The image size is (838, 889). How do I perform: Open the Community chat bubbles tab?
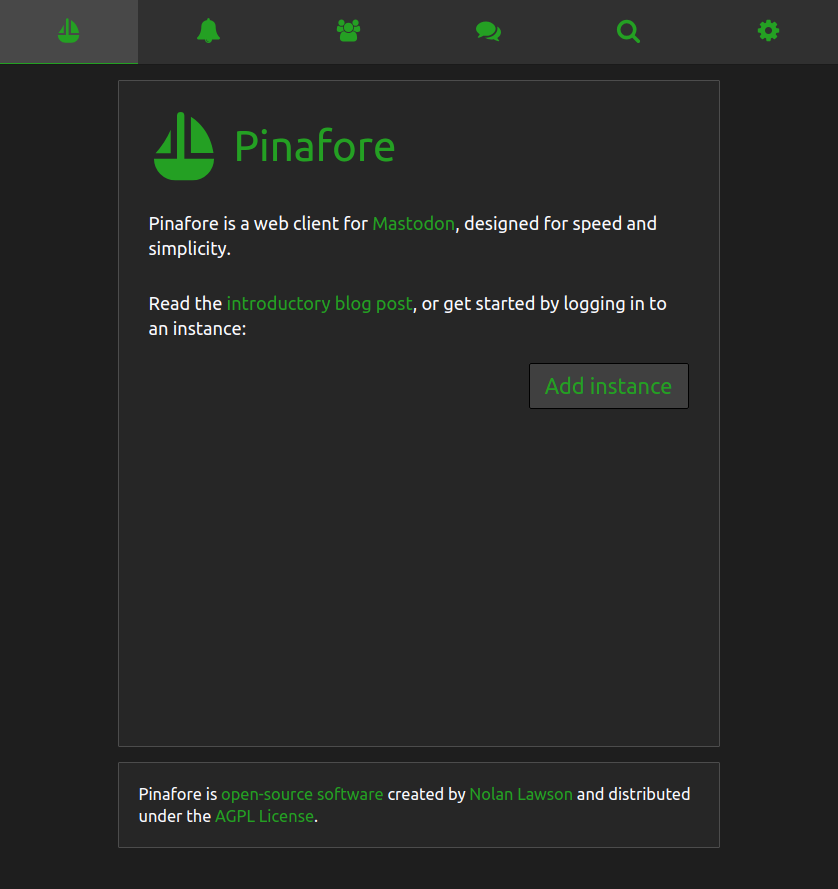tap(489, 31)
